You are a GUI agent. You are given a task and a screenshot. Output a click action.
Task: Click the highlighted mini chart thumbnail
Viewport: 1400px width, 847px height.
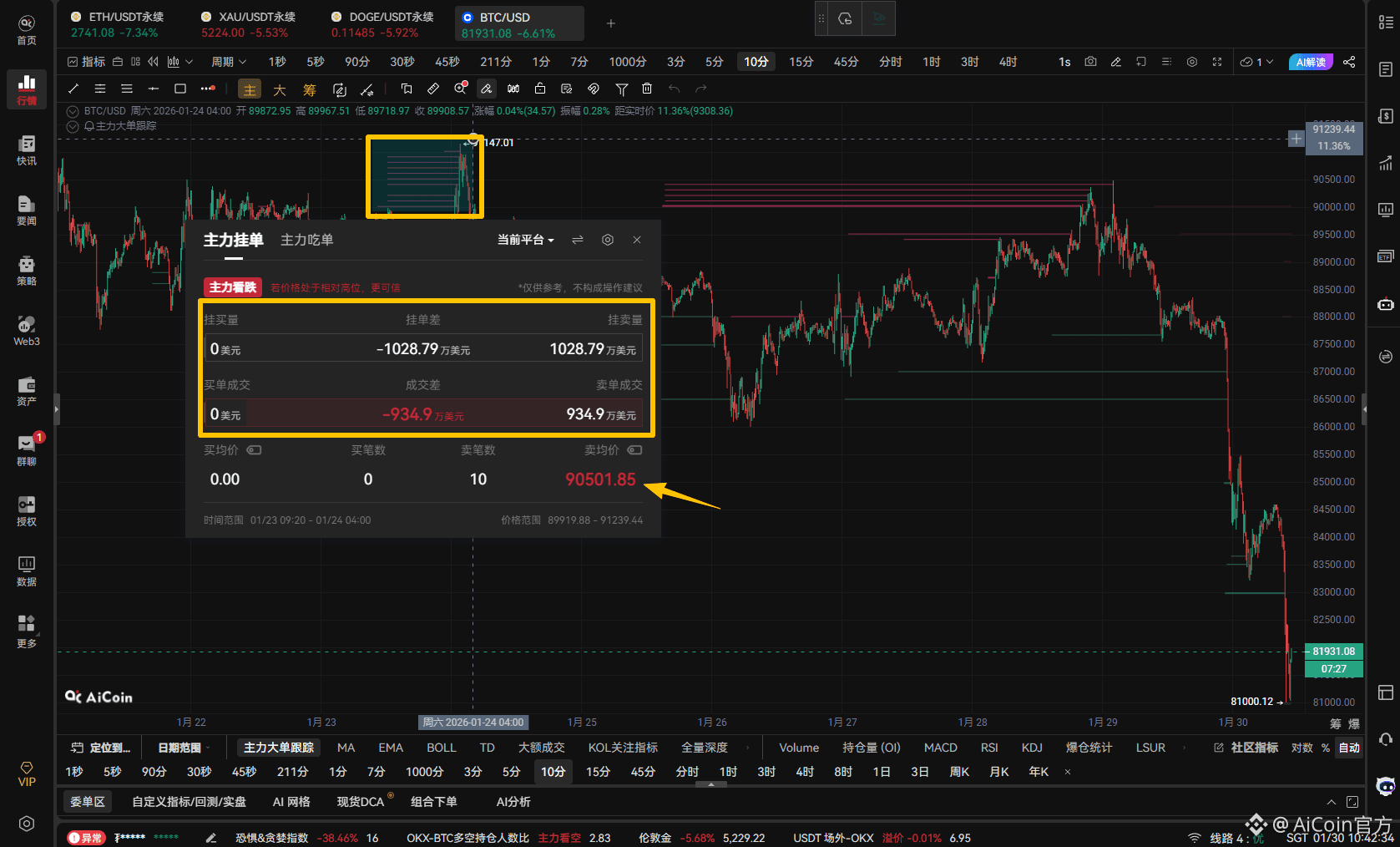coord(424,177)
